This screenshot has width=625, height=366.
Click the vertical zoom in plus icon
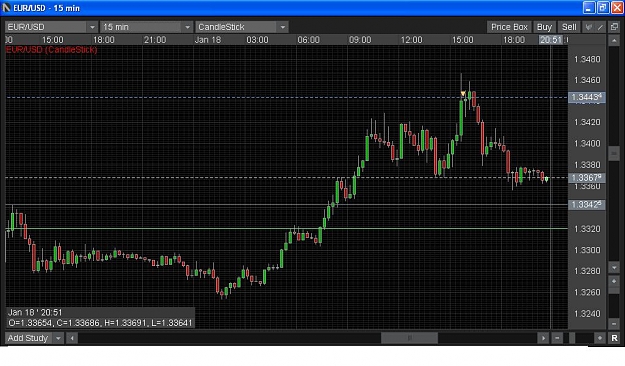pos(614,281)
